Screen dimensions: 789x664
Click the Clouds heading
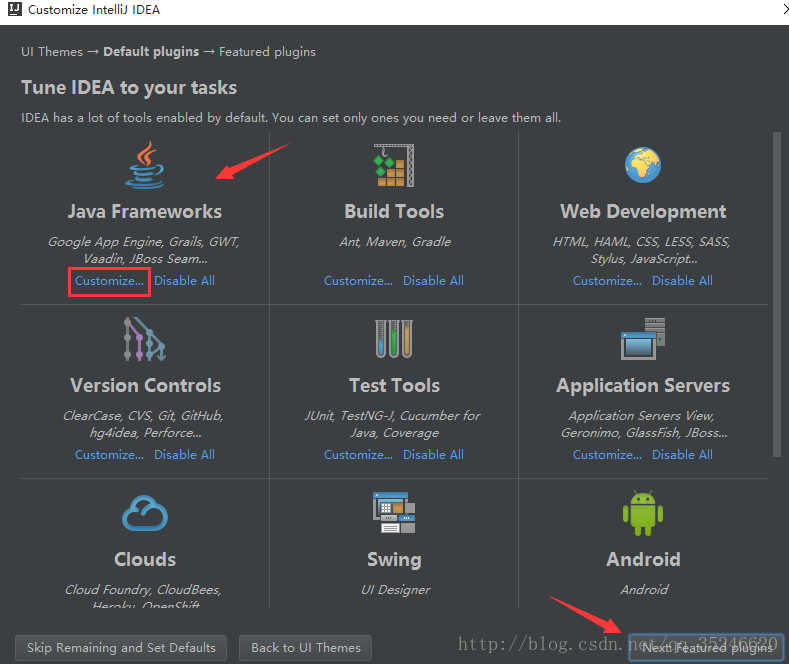point(145,559)
